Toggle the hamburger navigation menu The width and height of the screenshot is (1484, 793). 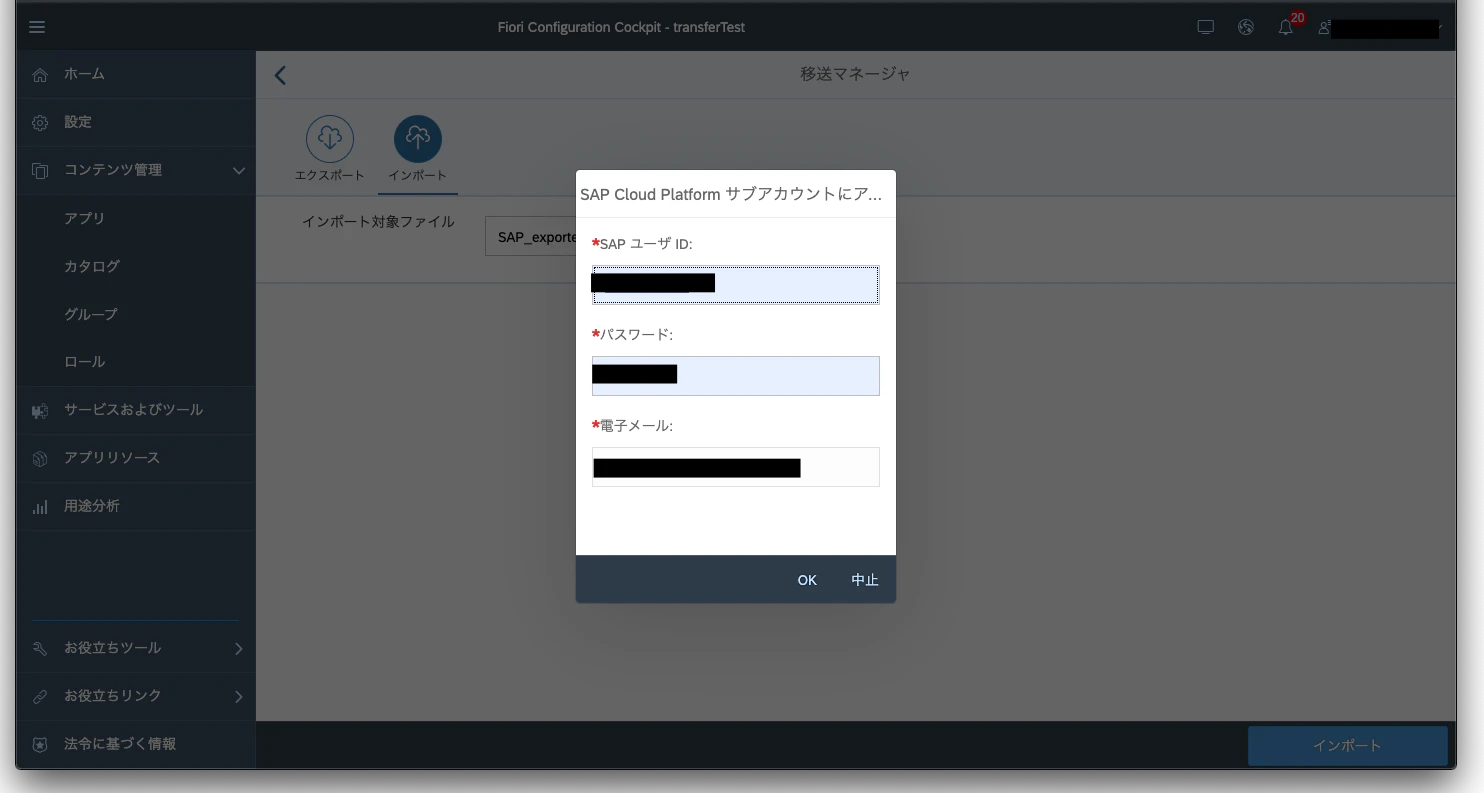click(x=37, y=27)
